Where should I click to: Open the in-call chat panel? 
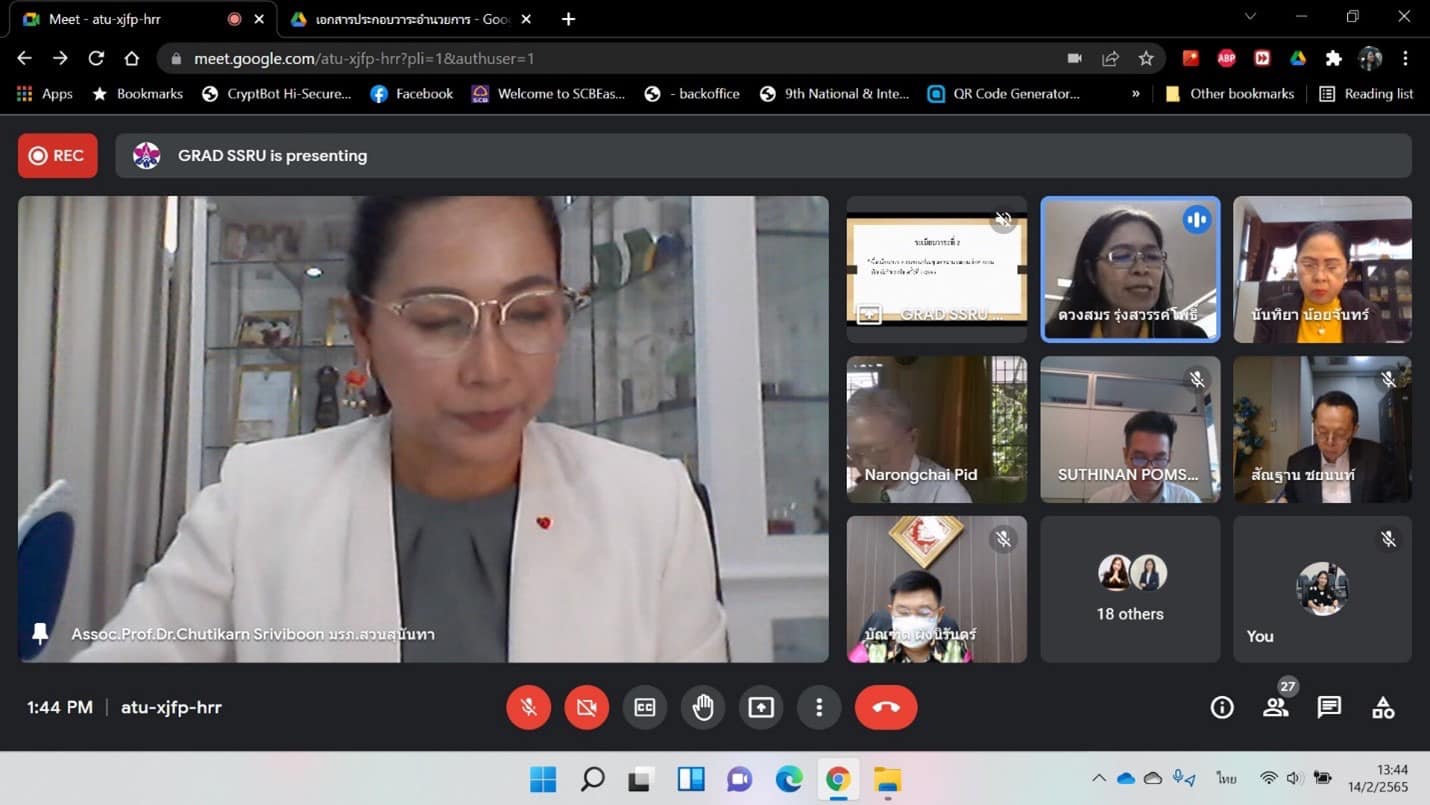tap(1329, 708)
